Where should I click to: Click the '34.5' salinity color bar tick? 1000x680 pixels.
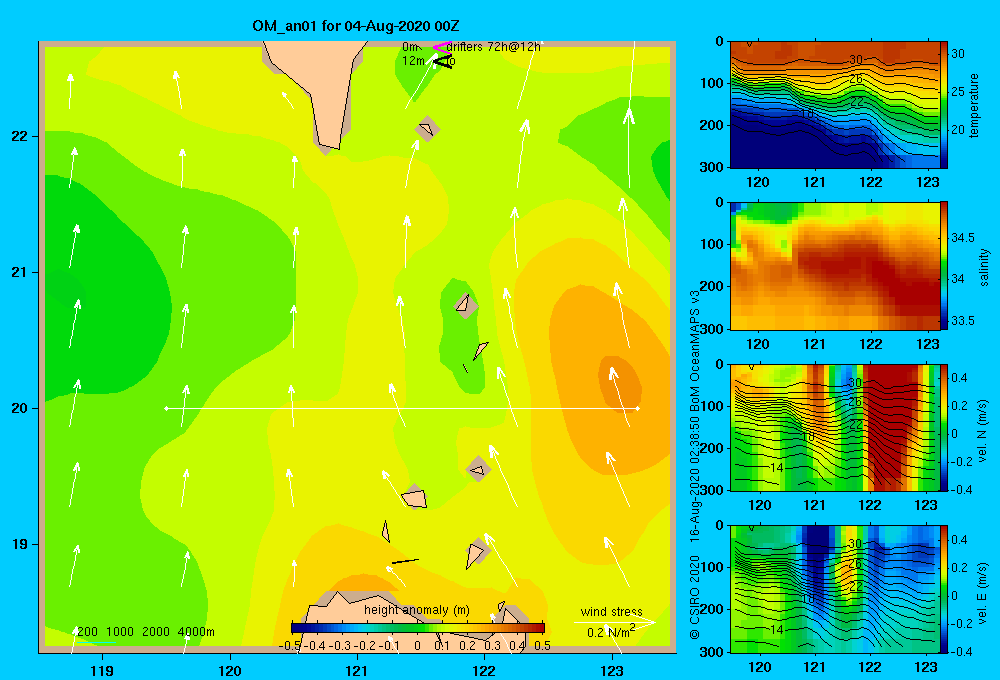(x=962, y=237)
